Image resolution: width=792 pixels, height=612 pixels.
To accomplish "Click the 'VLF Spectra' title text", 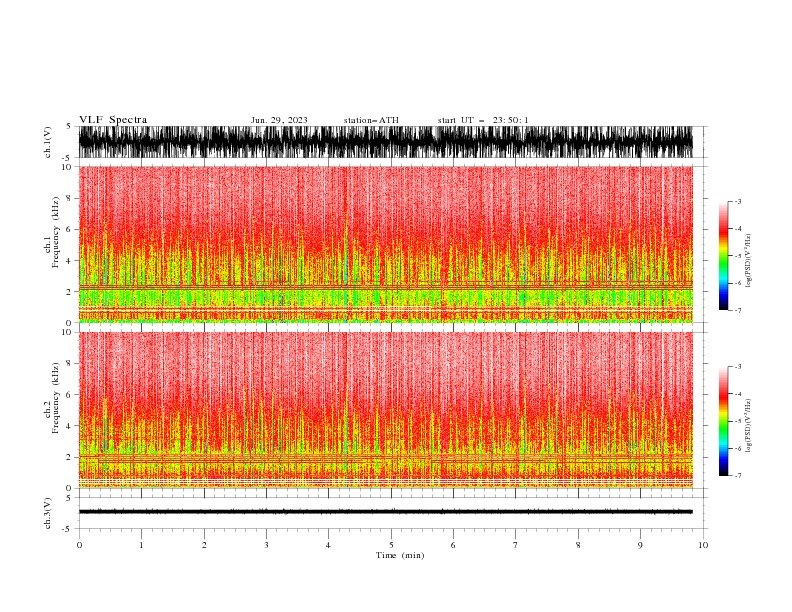I will point(113,120).
